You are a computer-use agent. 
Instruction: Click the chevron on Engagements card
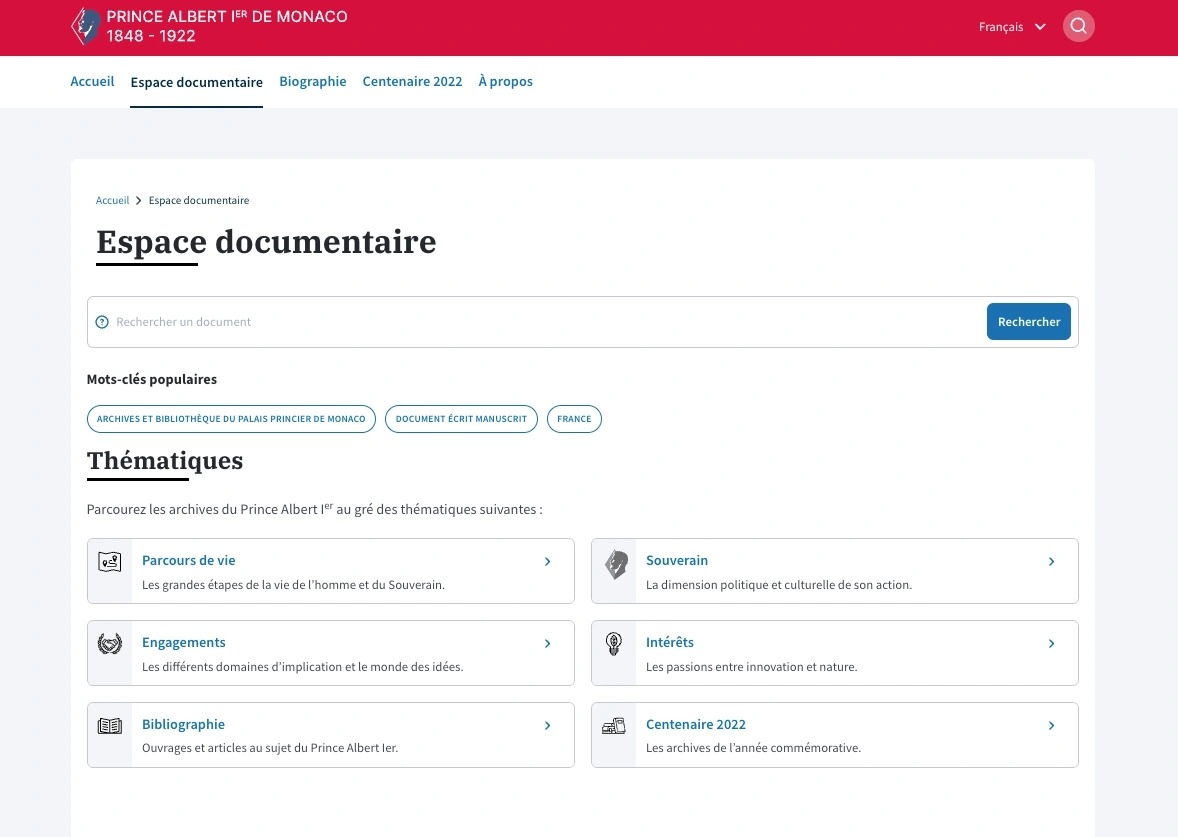[x=548, y=643]
